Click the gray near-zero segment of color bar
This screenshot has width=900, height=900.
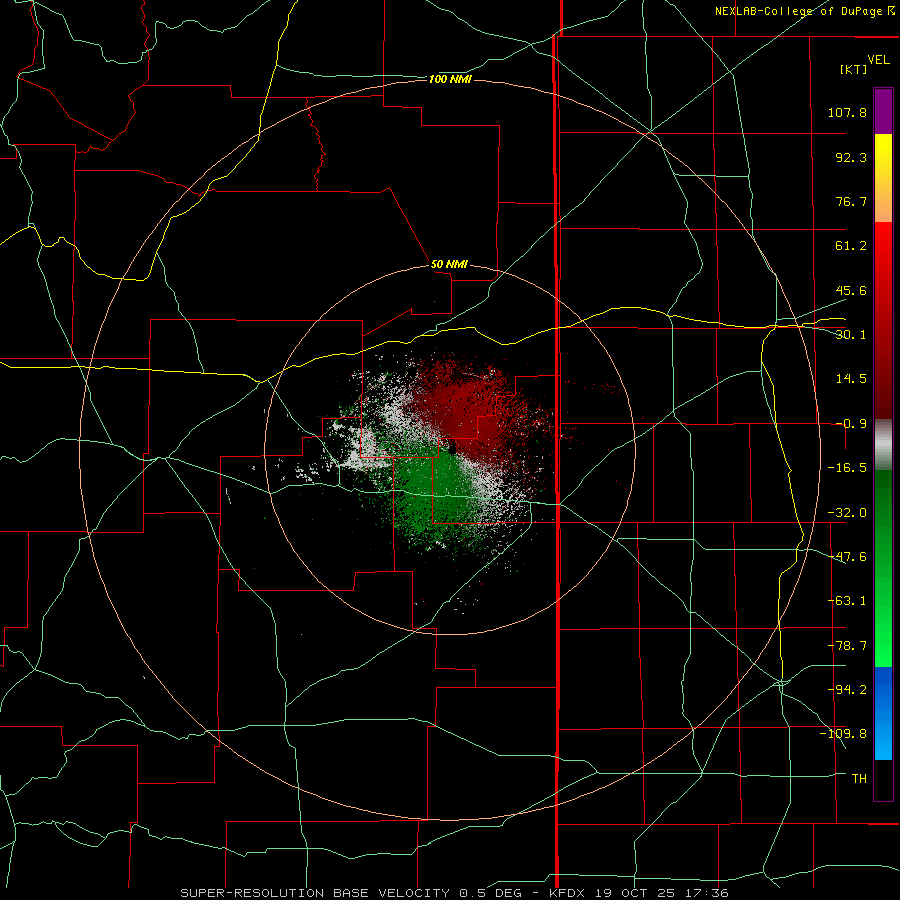click(x=883, y=444)
